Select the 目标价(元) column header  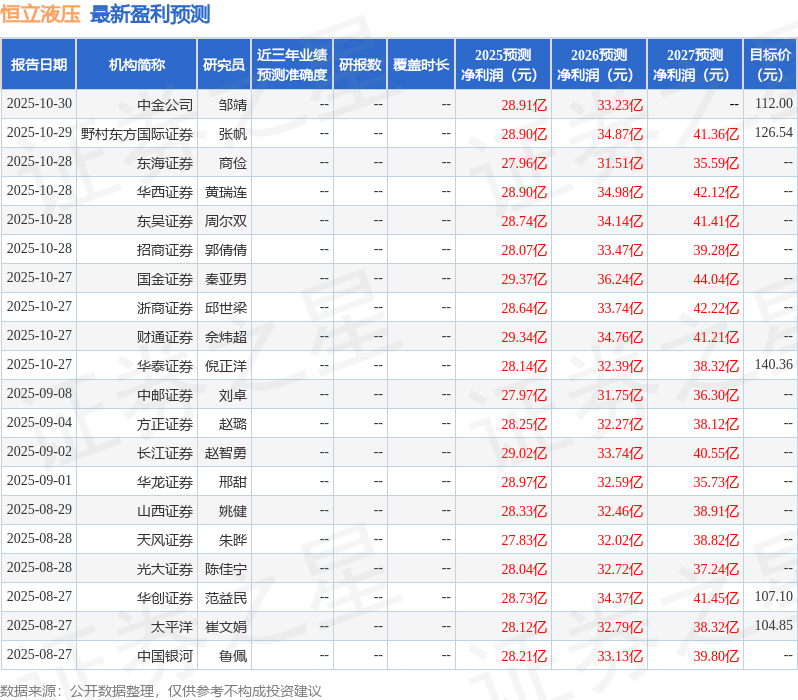click(770, 65)
